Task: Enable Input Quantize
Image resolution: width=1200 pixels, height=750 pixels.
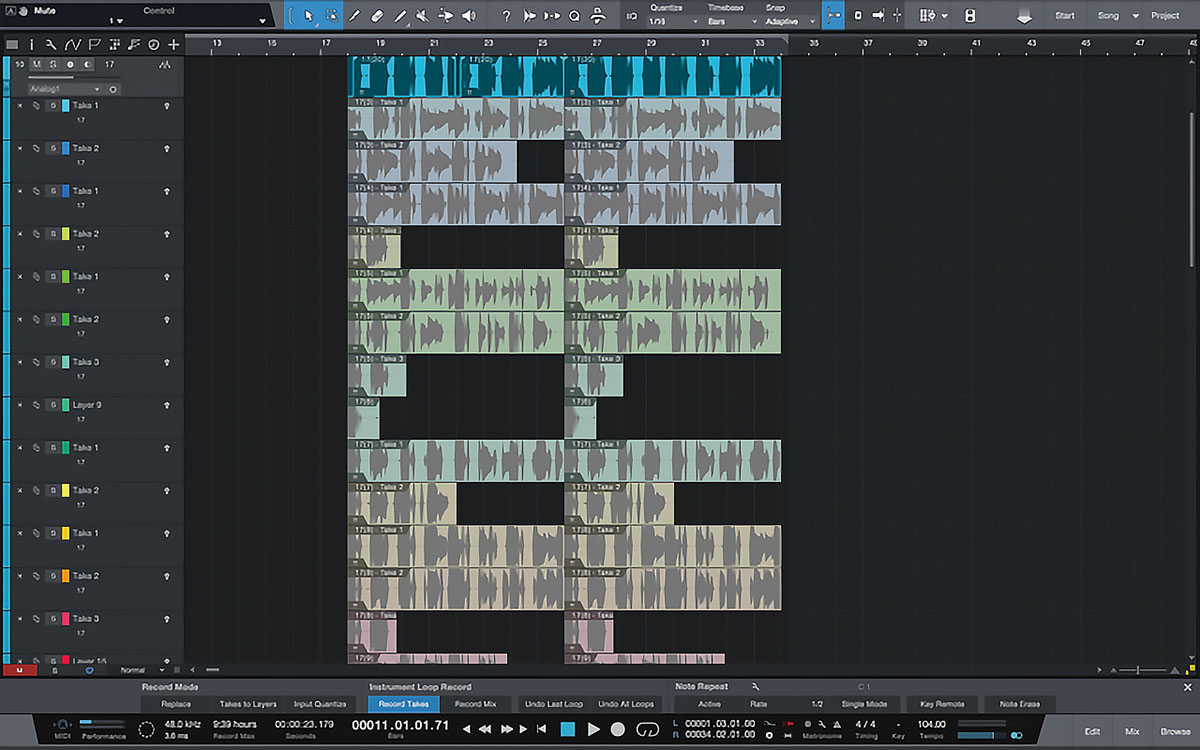Action: coord(320,704)
